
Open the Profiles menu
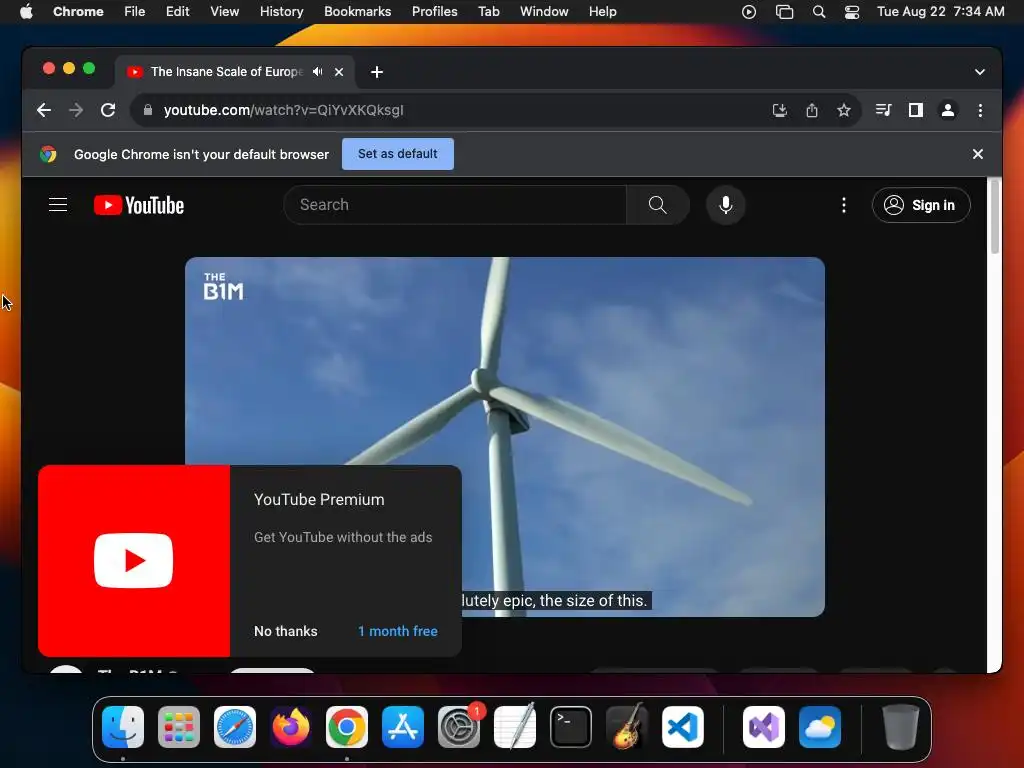[434, 12]
